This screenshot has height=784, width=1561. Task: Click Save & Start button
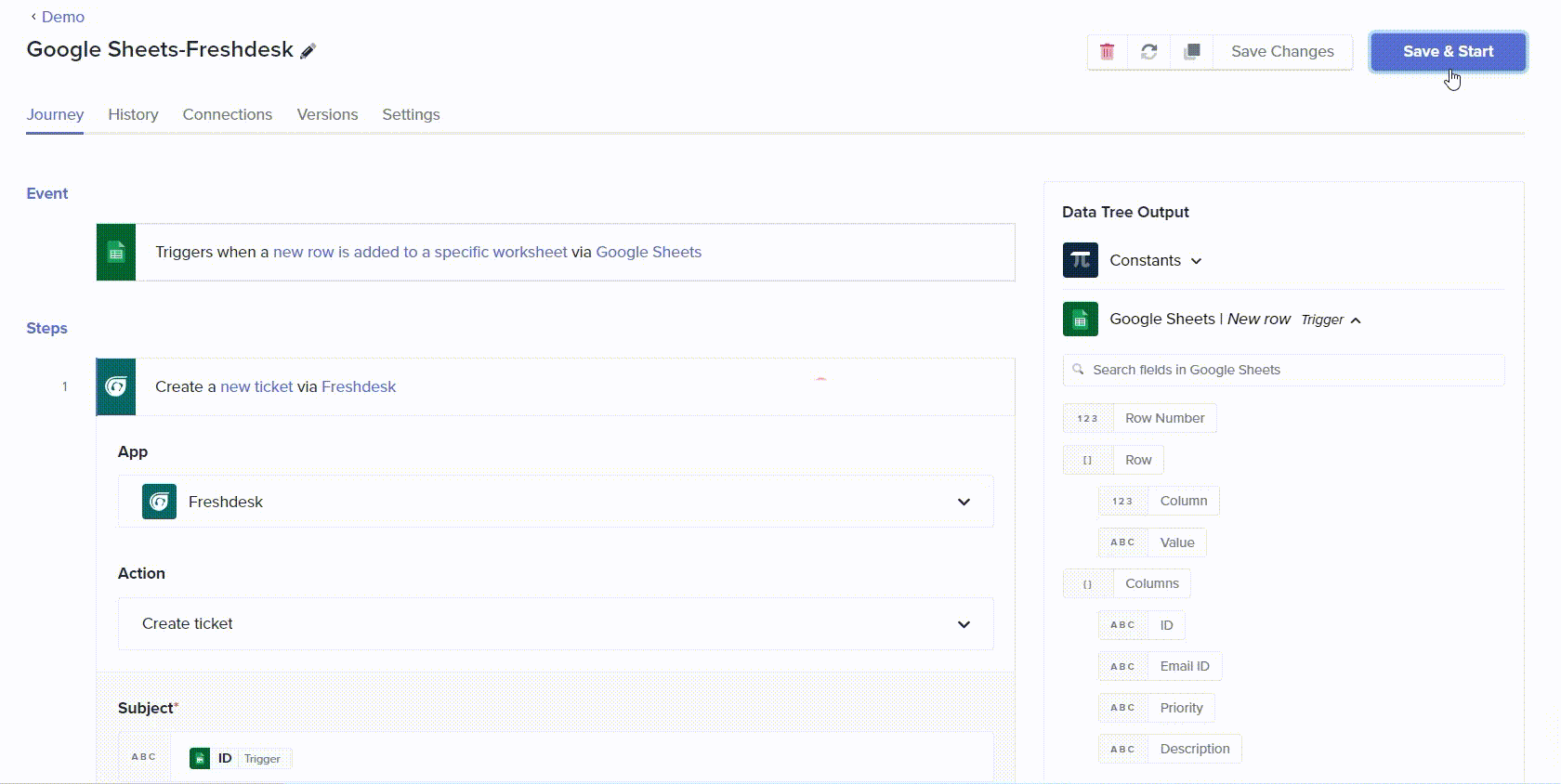(1448, 52)
